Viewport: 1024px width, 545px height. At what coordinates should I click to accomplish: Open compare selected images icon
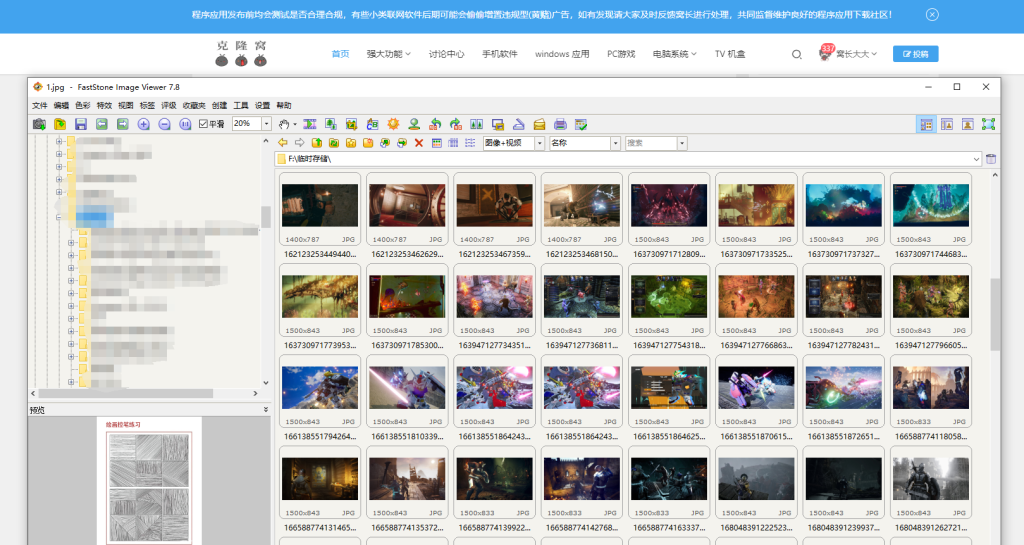(477, 124)
